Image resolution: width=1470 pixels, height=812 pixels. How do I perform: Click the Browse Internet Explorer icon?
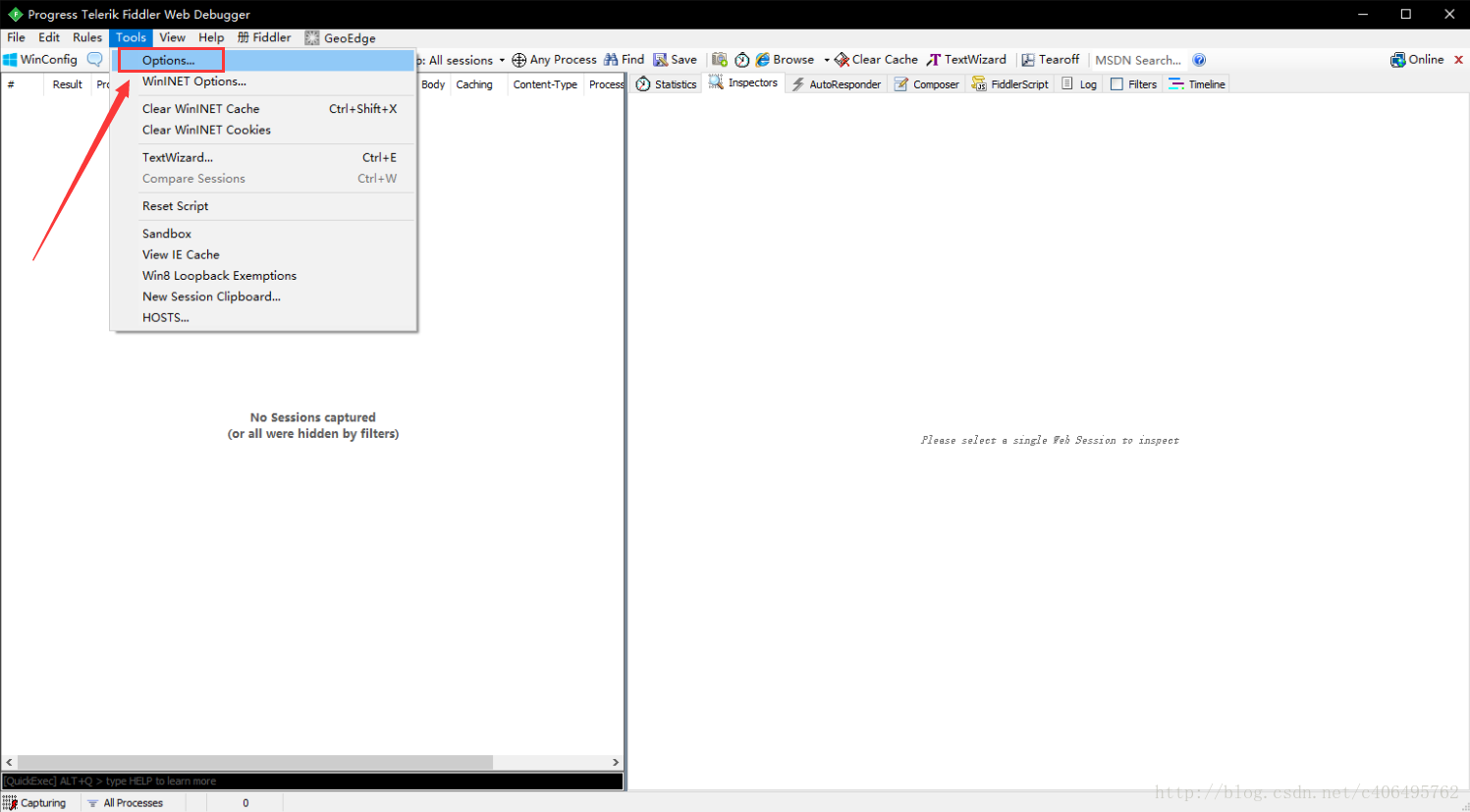(x=762, y=60)
